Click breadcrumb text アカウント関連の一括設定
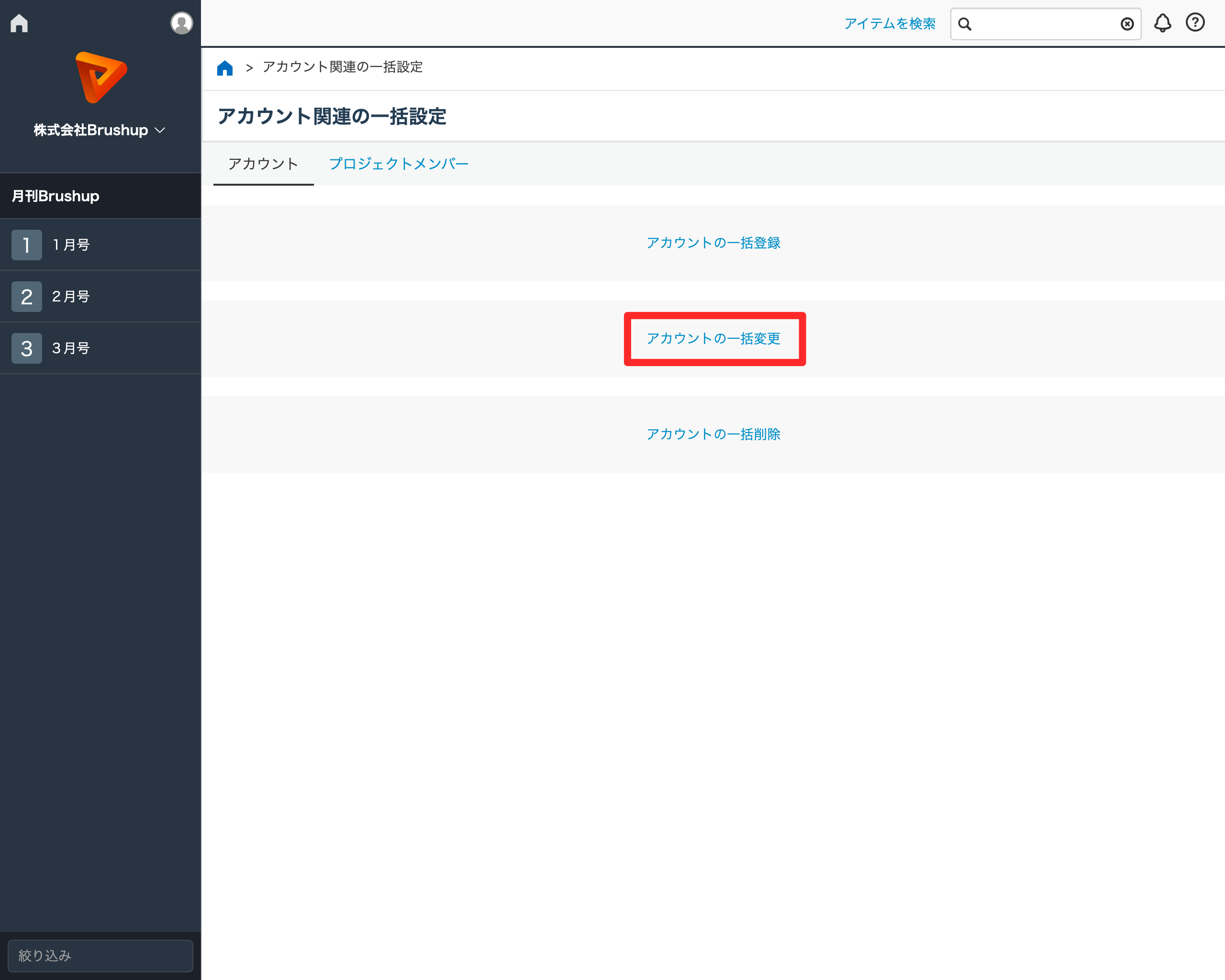Screen dimensions: 1225x980 pyautogui.click(x=343, y=67)
